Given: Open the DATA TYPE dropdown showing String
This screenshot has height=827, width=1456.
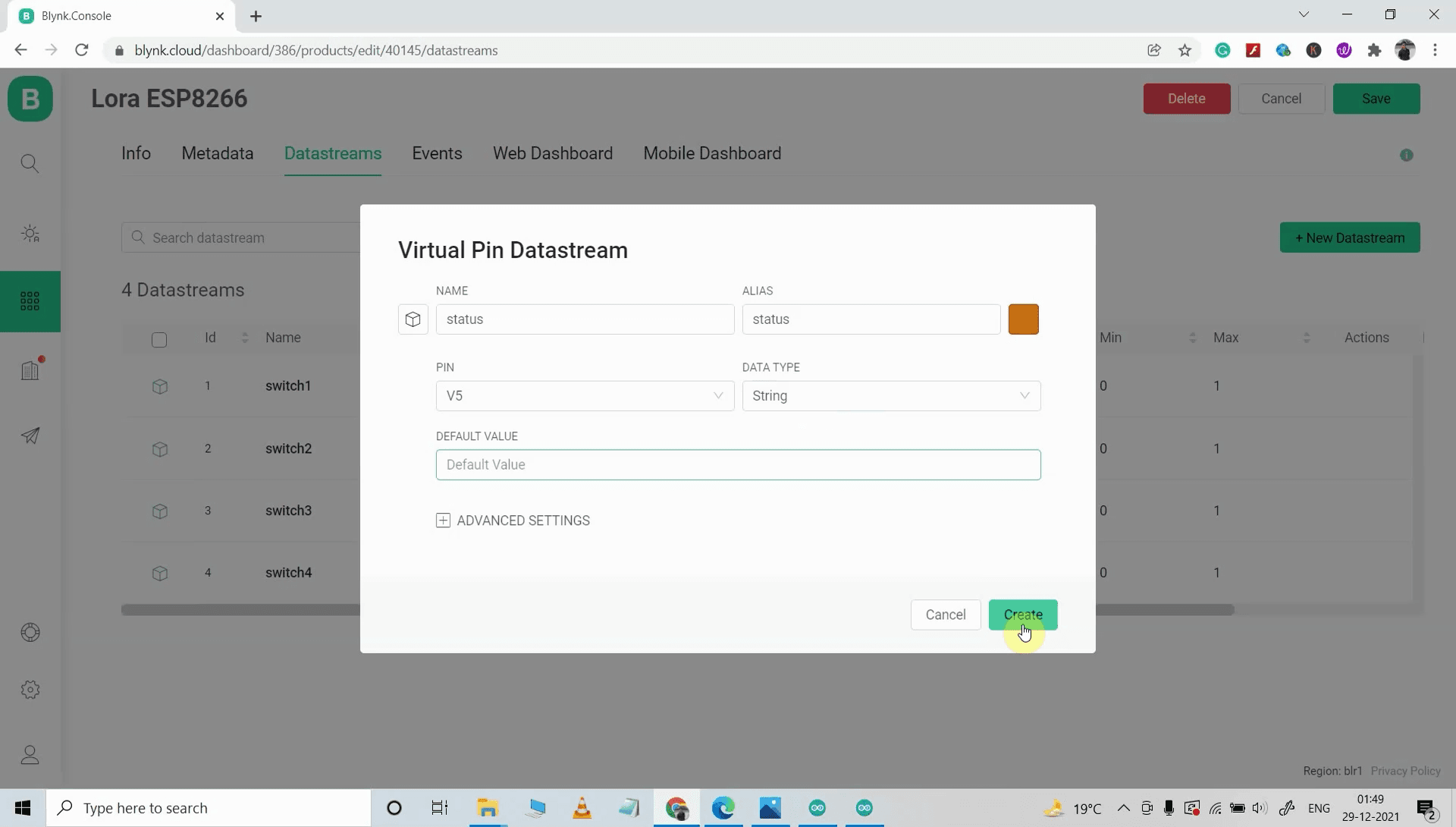Looking at the screenshot, I should click(x=891, y=395).
